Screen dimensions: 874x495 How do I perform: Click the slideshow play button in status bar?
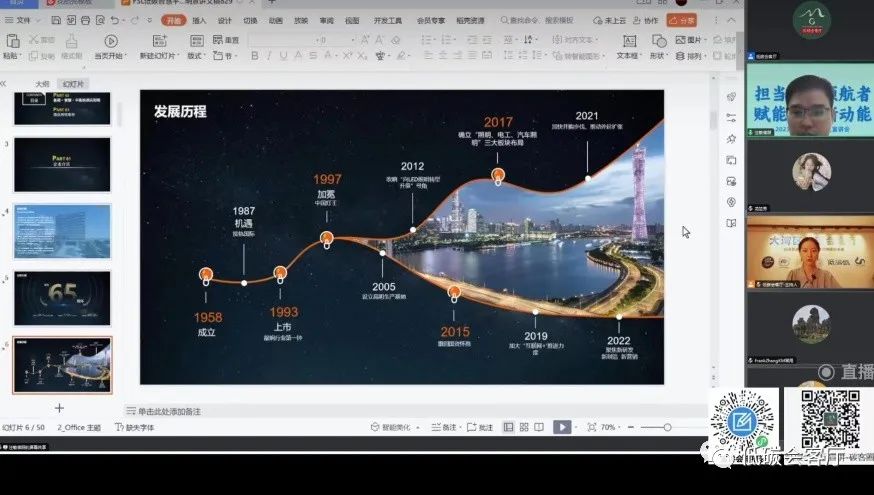coord(562,427)
